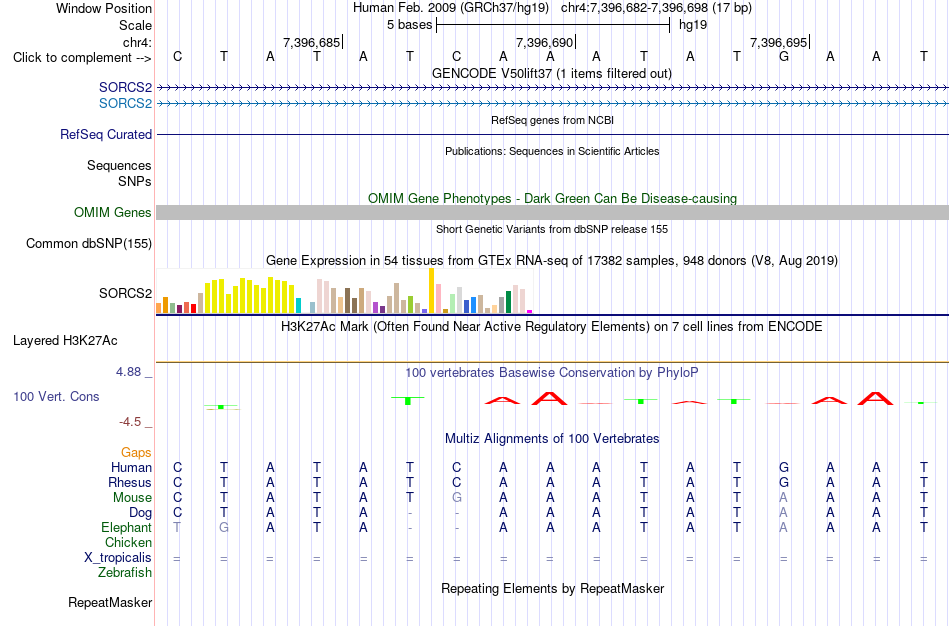
Task: Open 'Gene Expression in 54 tissues from GTEx' title
Action: [552, 261]
